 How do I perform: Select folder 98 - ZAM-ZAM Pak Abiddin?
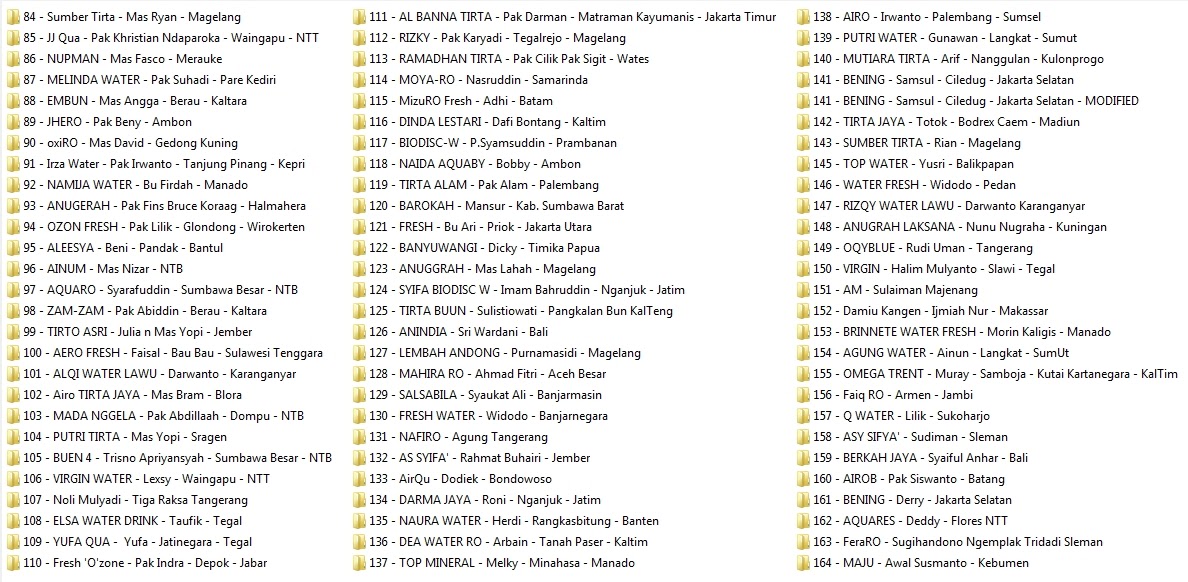tap(137, 311)
